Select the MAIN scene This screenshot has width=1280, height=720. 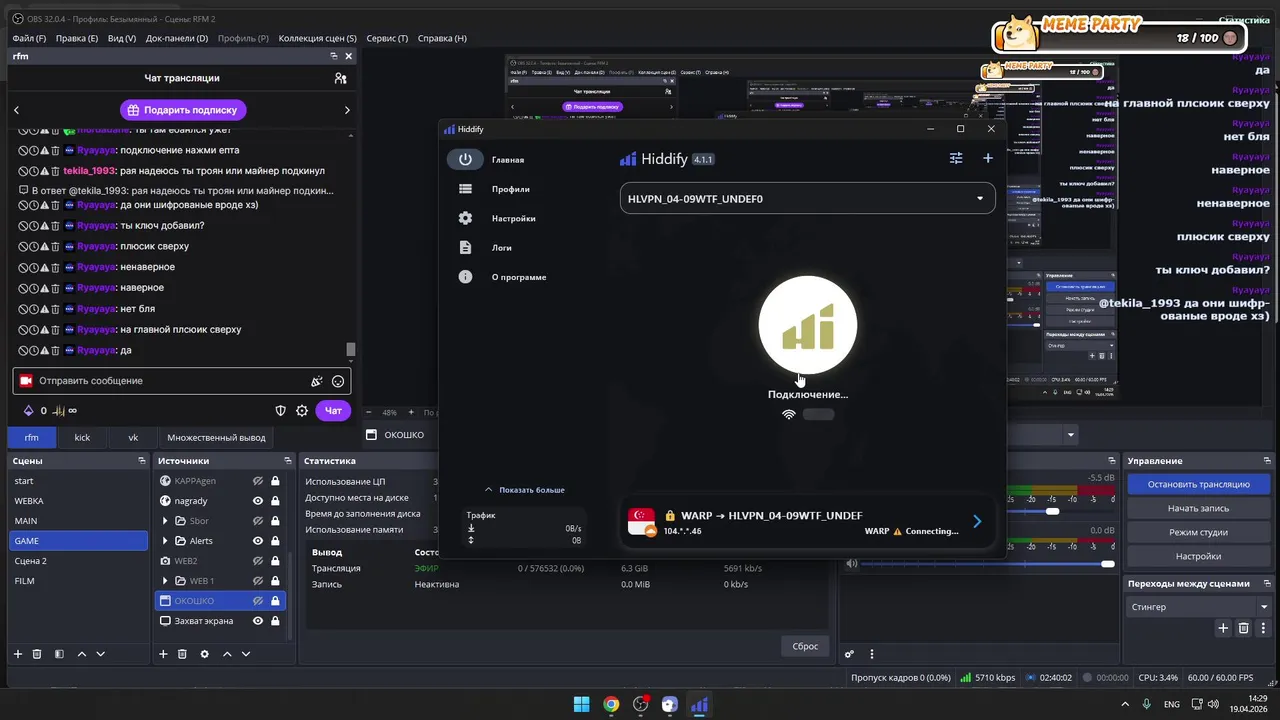[78, 521]
